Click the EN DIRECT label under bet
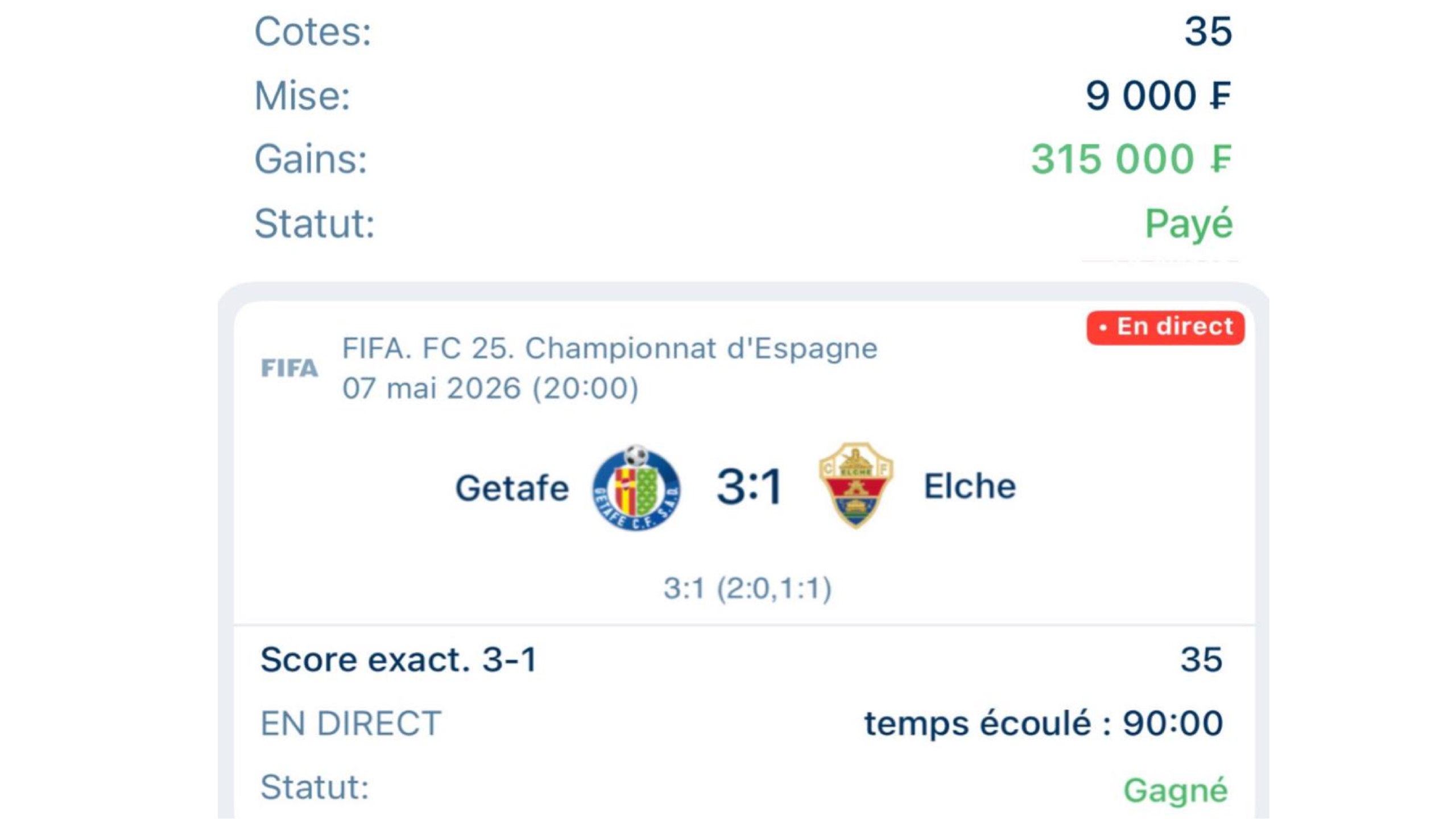Image resolution: width=1456 pixels, height=819 pixels. [x=351, y=723]
